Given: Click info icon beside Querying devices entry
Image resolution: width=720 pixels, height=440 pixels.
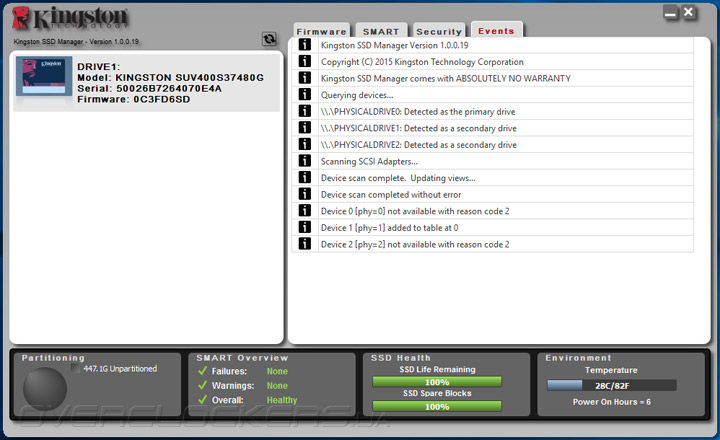Looking at the screenshot, I should click(x=304, y=94).
